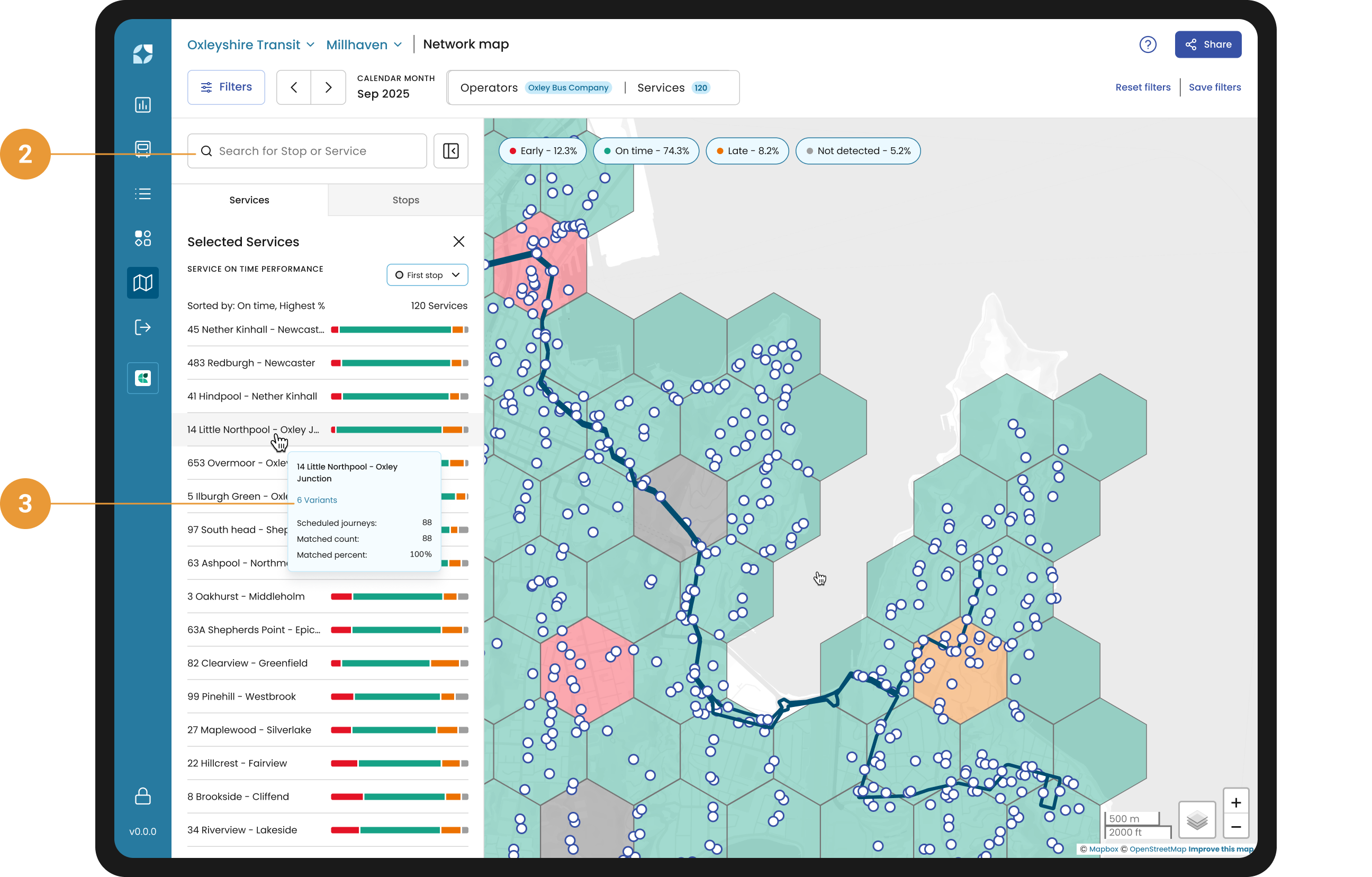Open the lock icon in sidebar
Image resolution: width=1372 pixels, height=877 pixels.
pyautogui.click(x=142, y=796)
